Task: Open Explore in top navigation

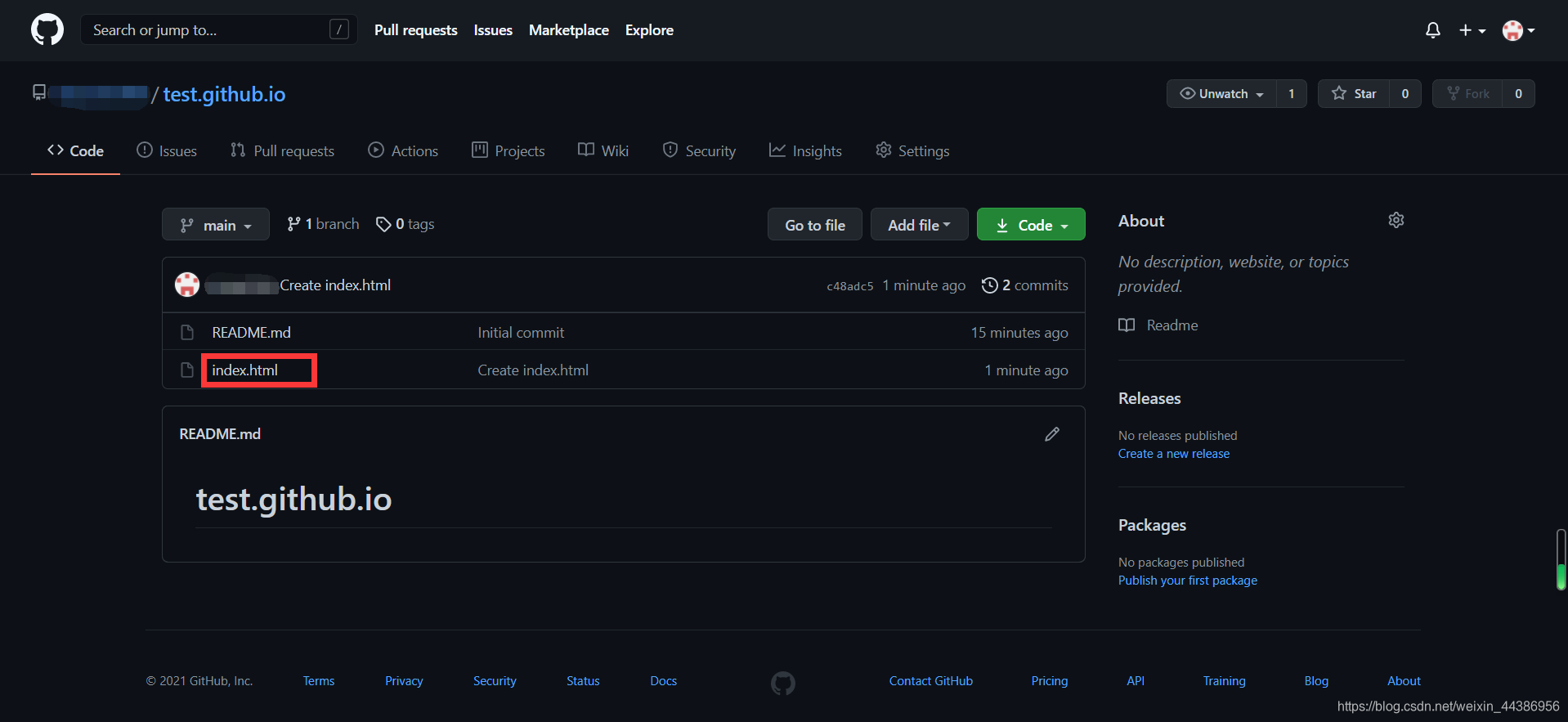Action: [x=649, y=30]
